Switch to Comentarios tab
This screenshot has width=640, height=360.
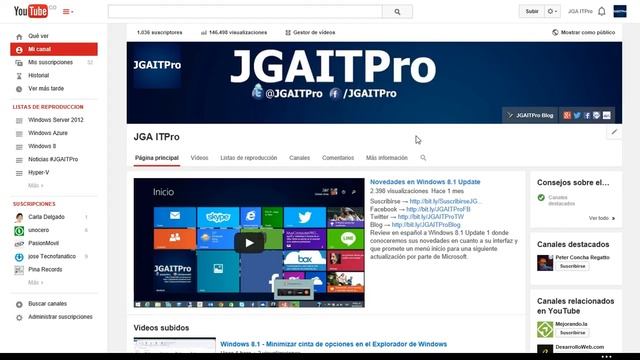pos(338,158)
